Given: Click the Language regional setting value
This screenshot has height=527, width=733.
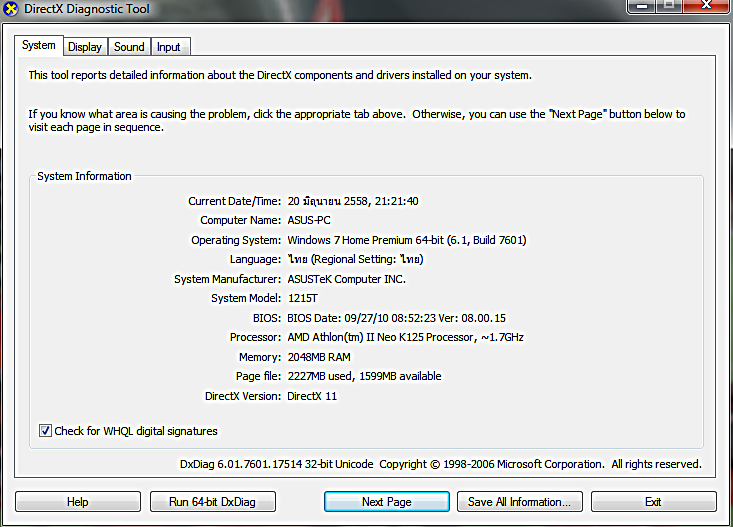Looking at the screenshot, I should [x=355, y=260].
